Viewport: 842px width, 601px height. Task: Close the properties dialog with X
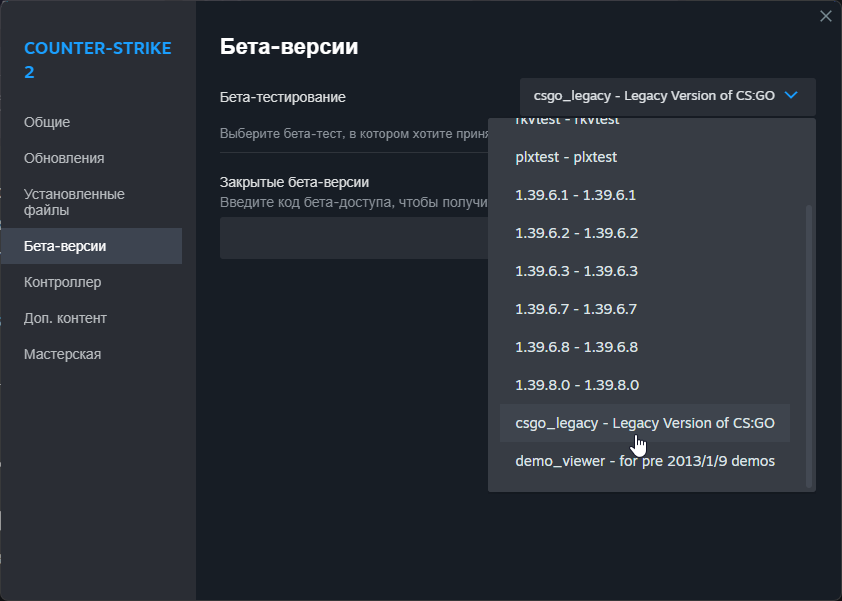pyautogui.click(x=825, y=16)
